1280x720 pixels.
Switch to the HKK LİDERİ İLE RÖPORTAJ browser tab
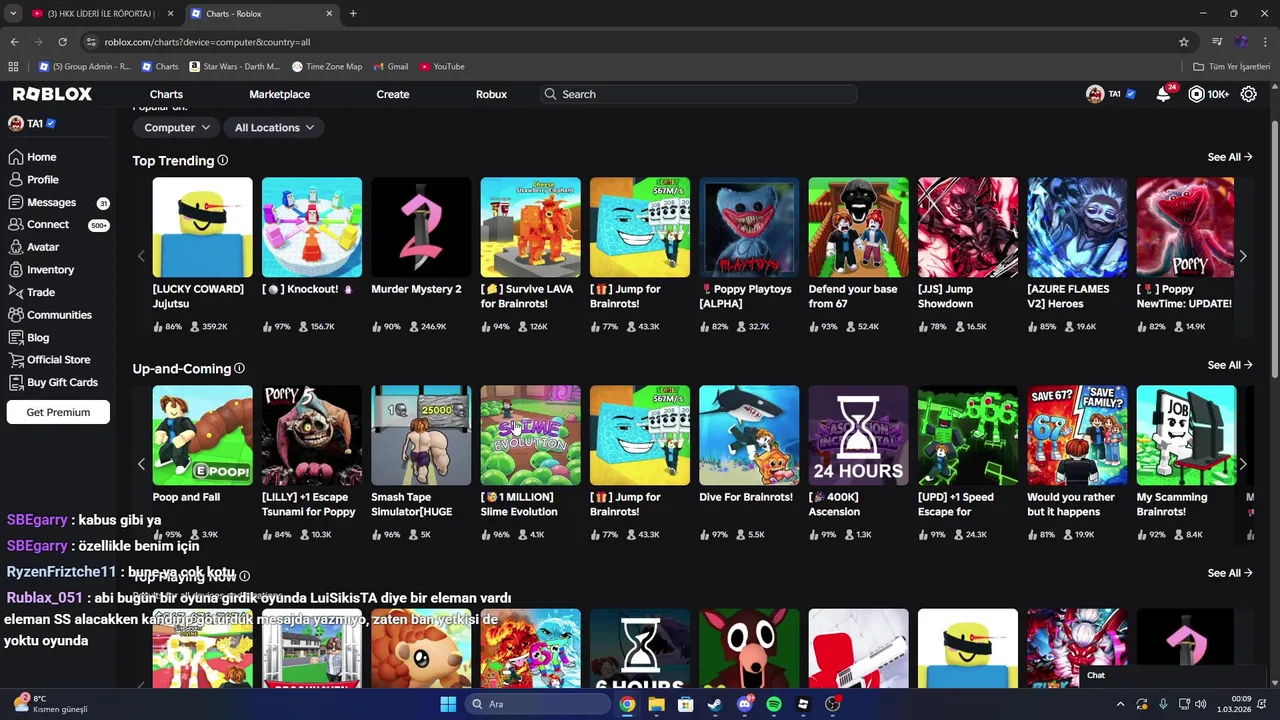[102, 13]
